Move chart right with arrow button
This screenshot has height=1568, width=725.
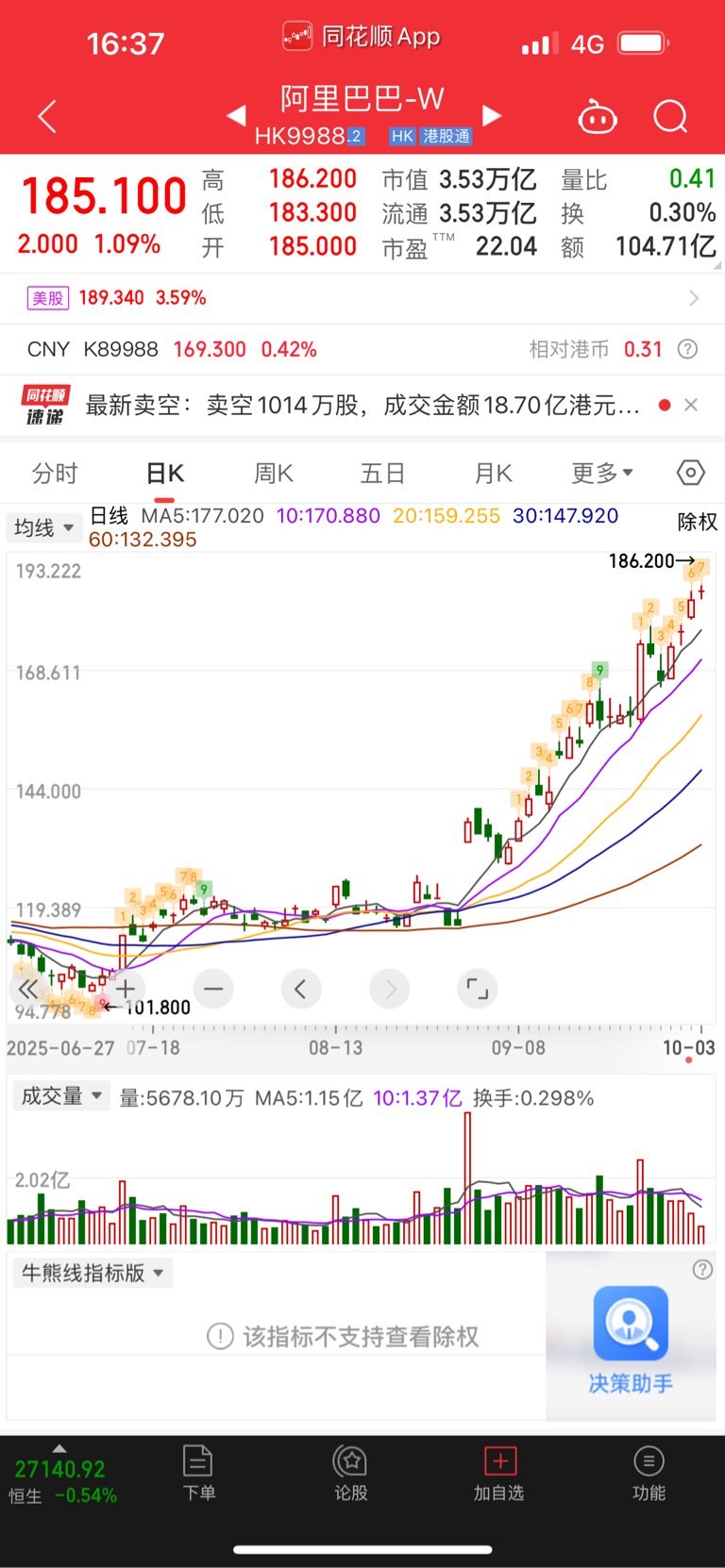[x=390, y=989]
